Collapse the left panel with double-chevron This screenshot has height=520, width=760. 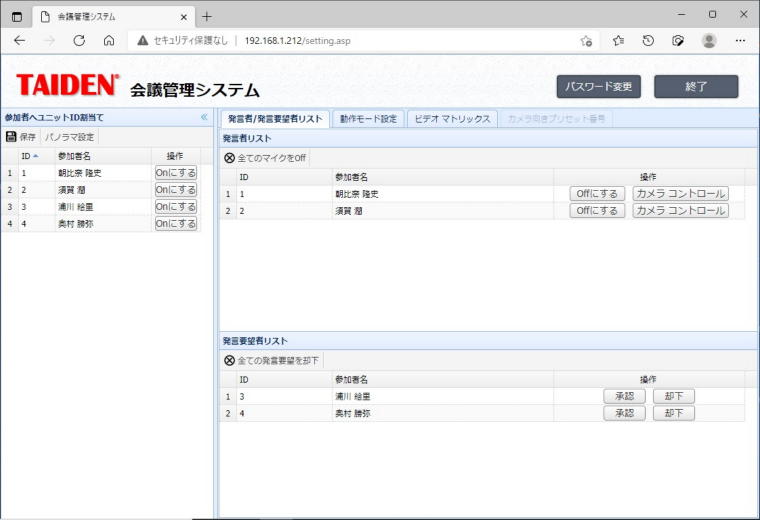pos(204,117)
